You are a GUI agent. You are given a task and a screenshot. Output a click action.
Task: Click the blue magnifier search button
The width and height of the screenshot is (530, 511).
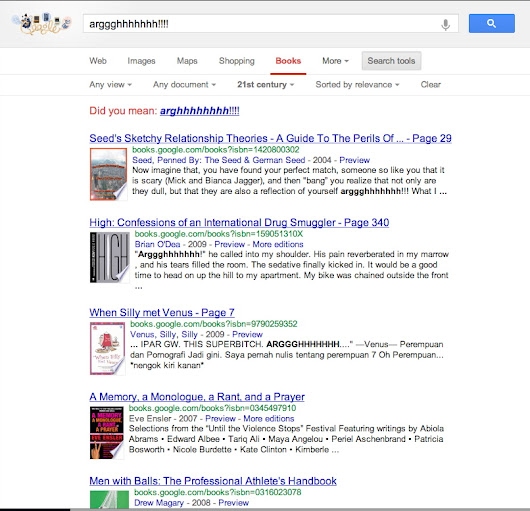[x=491, y=23]
